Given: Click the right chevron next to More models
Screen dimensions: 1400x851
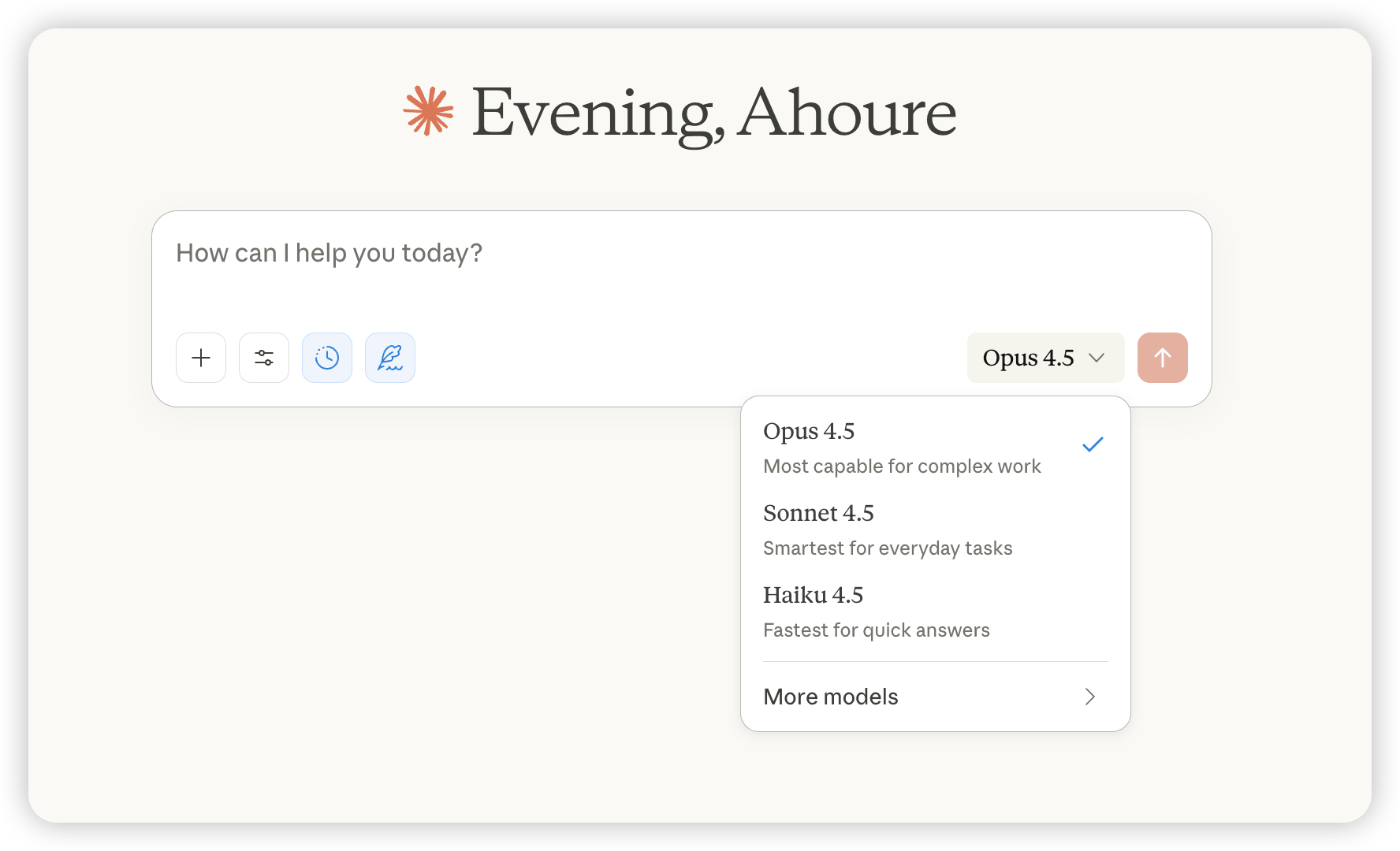Looking at the screenshot, I should point(1089,697).
